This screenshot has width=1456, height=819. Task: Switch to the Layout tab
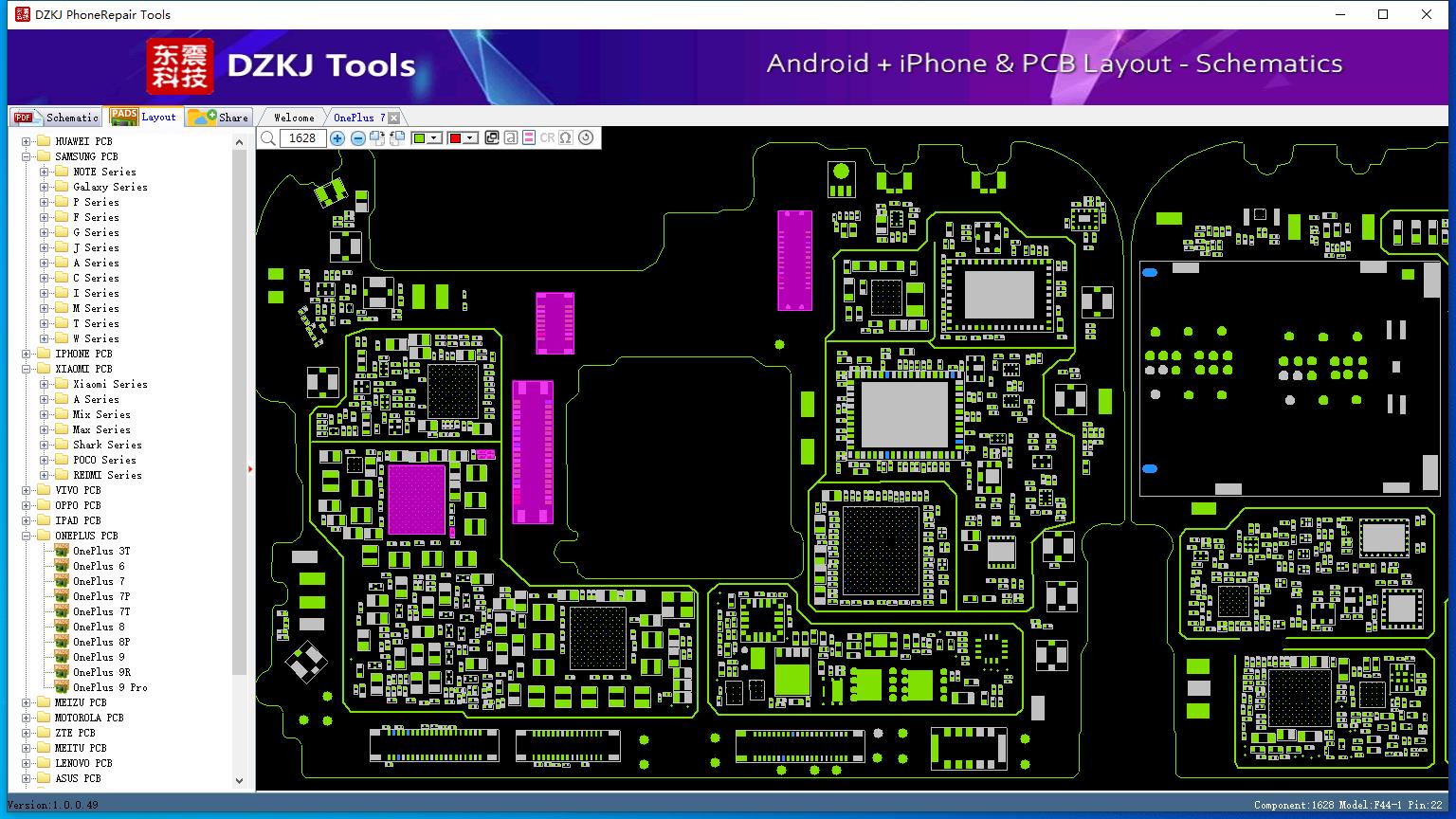tap(143, 117)
